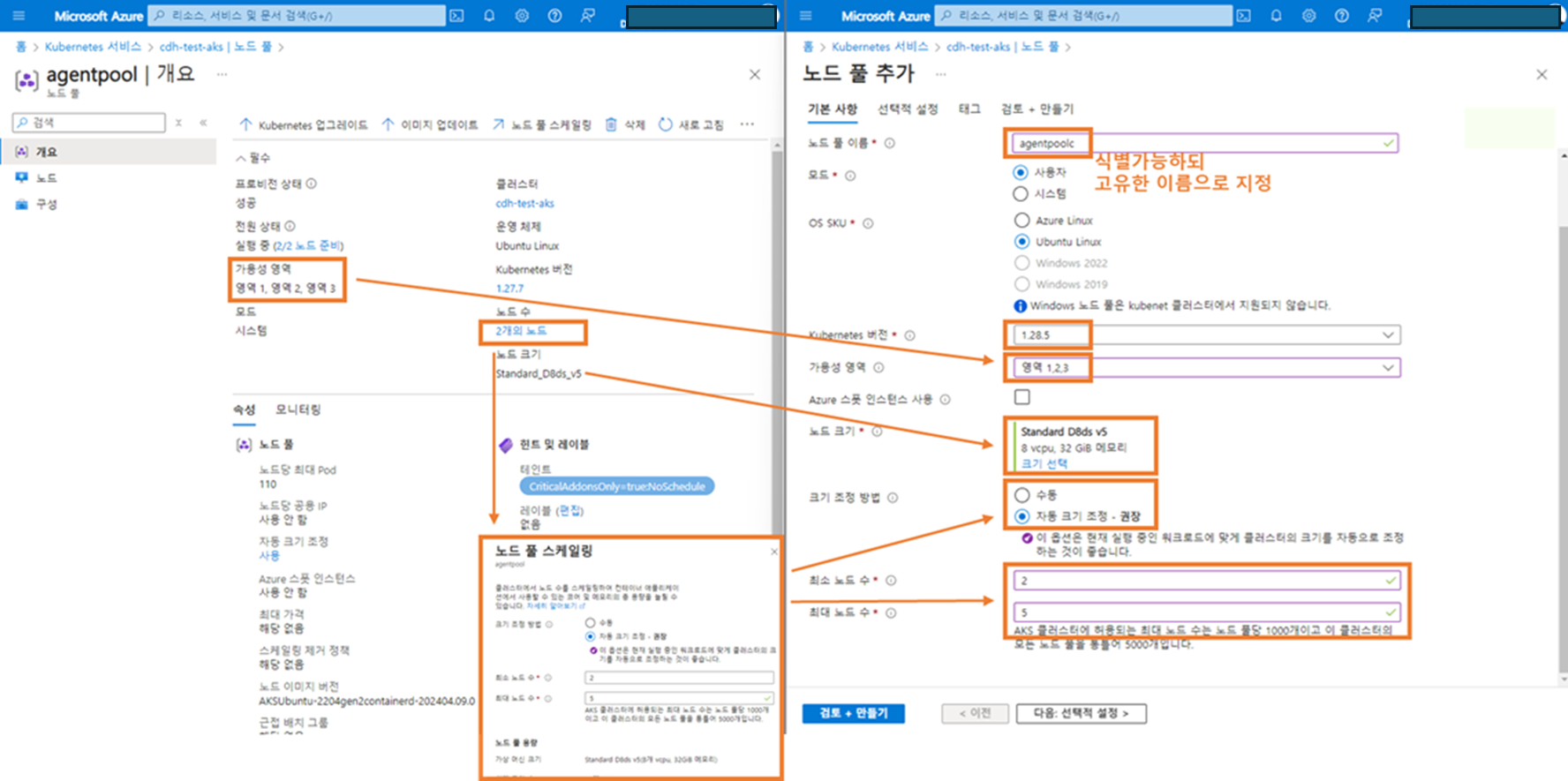1568x781 pixels.
Task: Open the Kubernetes 버전 1.28.5 dropdown
Action: click(x=1206, y=335)
